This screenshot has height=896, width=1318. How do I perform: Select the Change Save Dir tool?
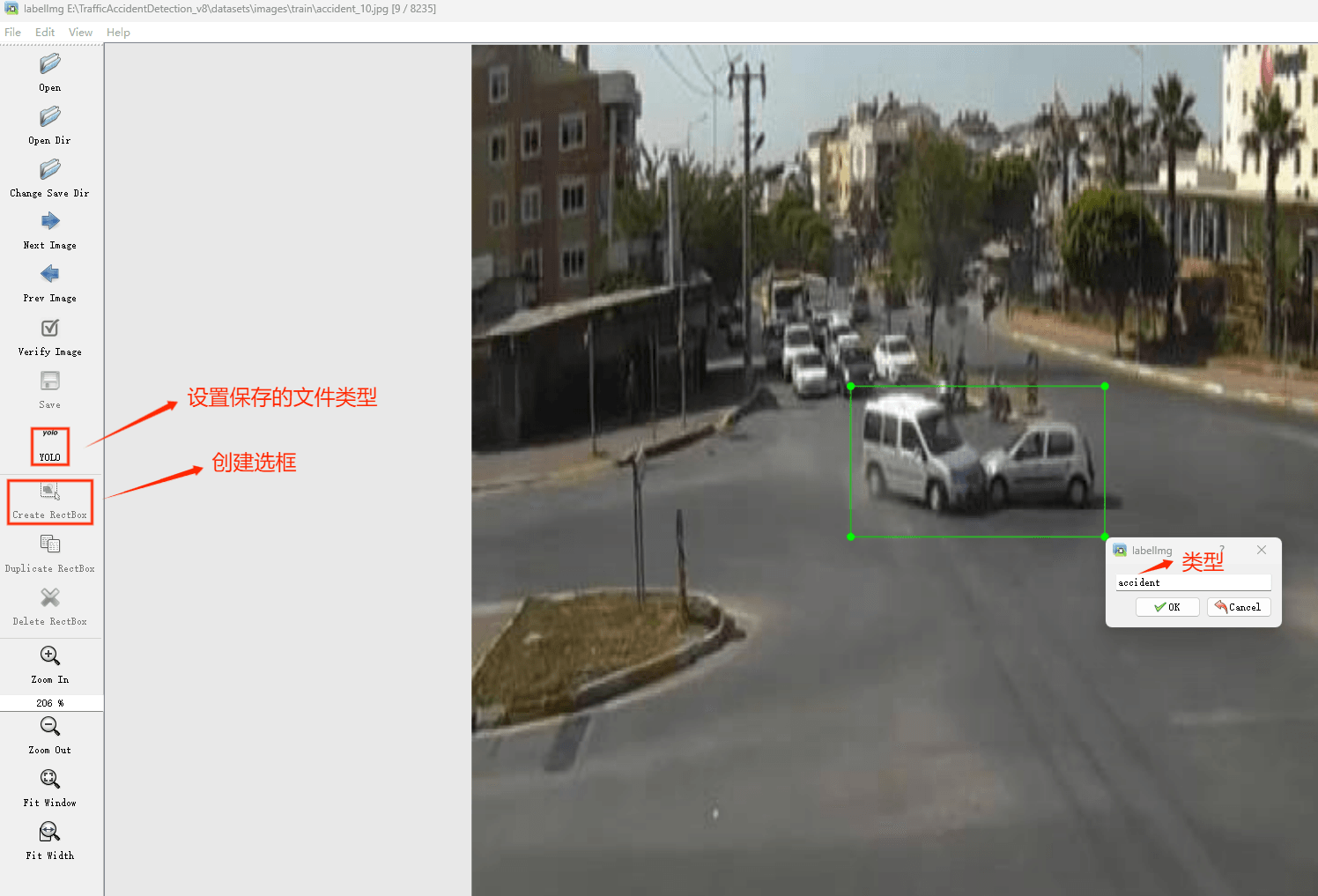pyautogui.click(x=50, y=178)
